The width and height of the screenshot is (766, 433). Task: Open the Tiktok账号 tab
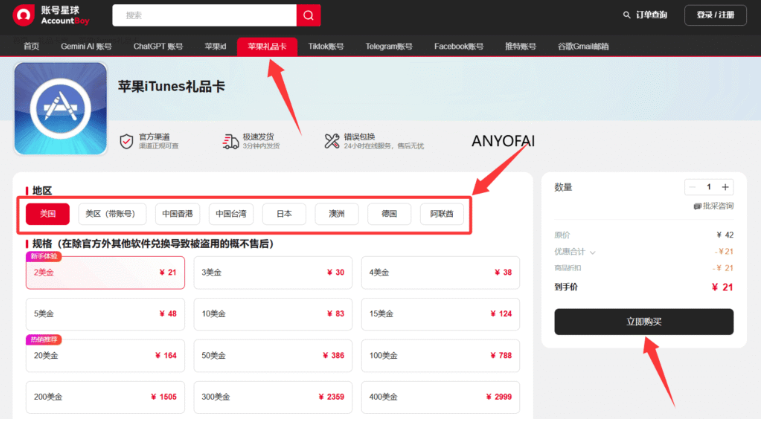point(326,46)
